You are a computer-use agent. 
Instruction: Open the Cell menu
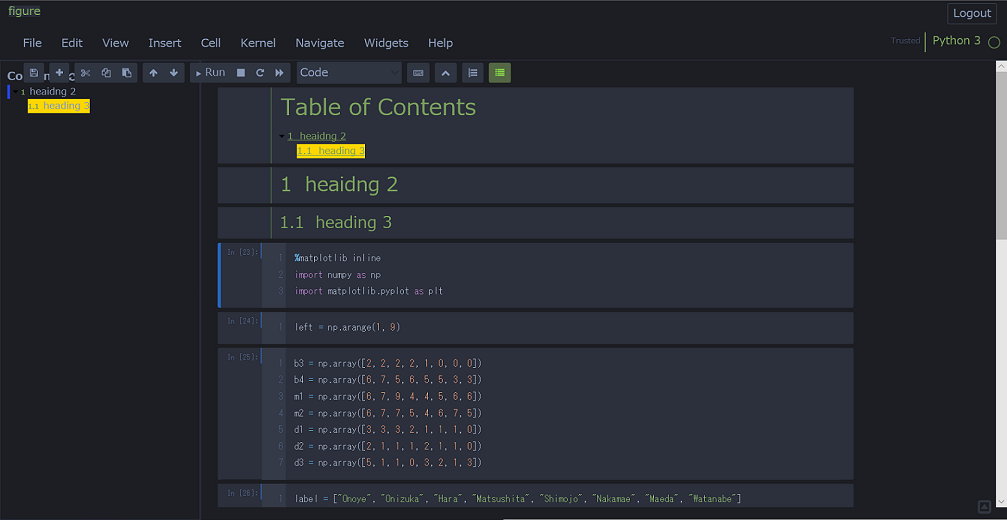(x=211, y=43)
